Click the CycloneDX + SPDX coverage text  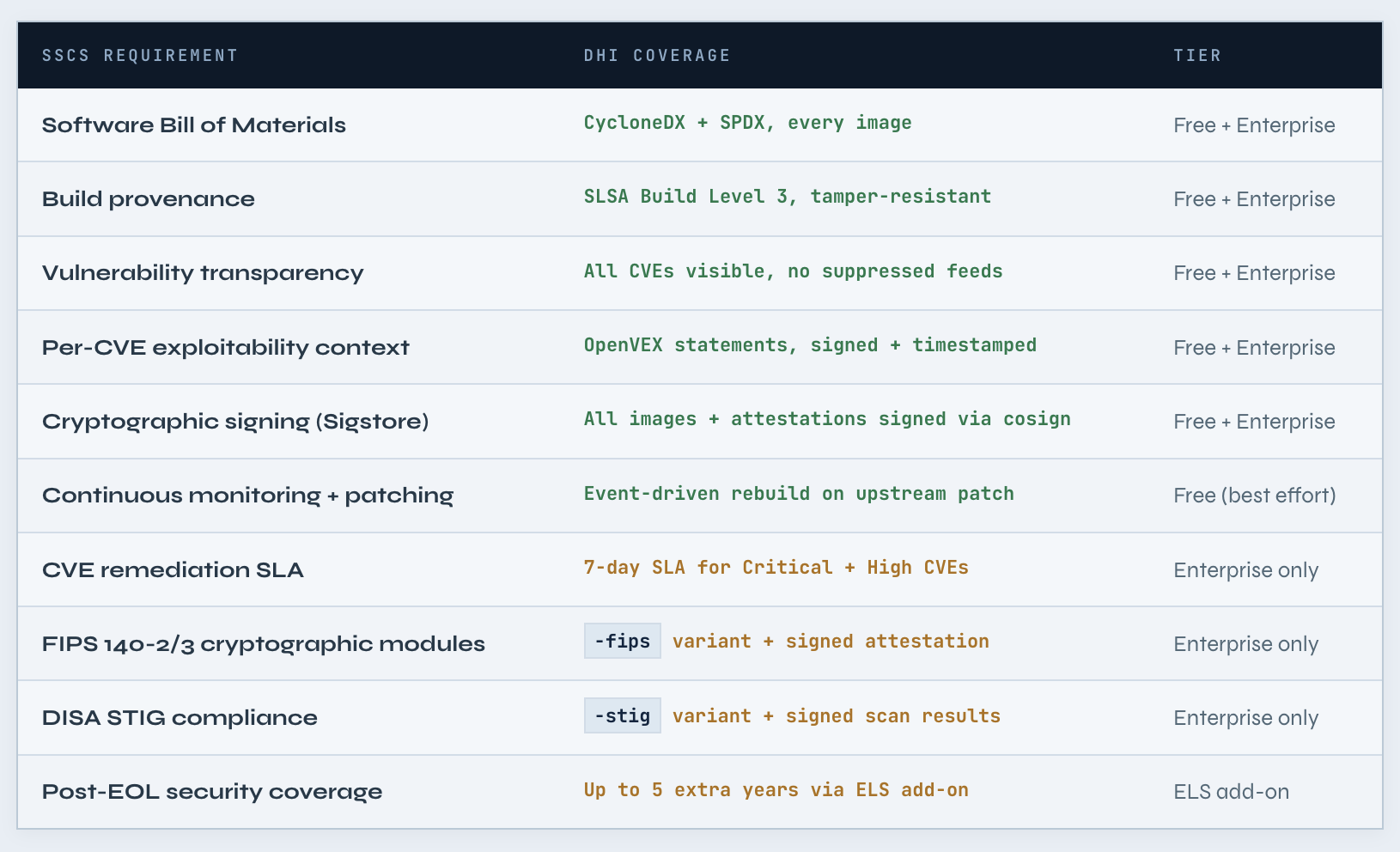point(747,123)
